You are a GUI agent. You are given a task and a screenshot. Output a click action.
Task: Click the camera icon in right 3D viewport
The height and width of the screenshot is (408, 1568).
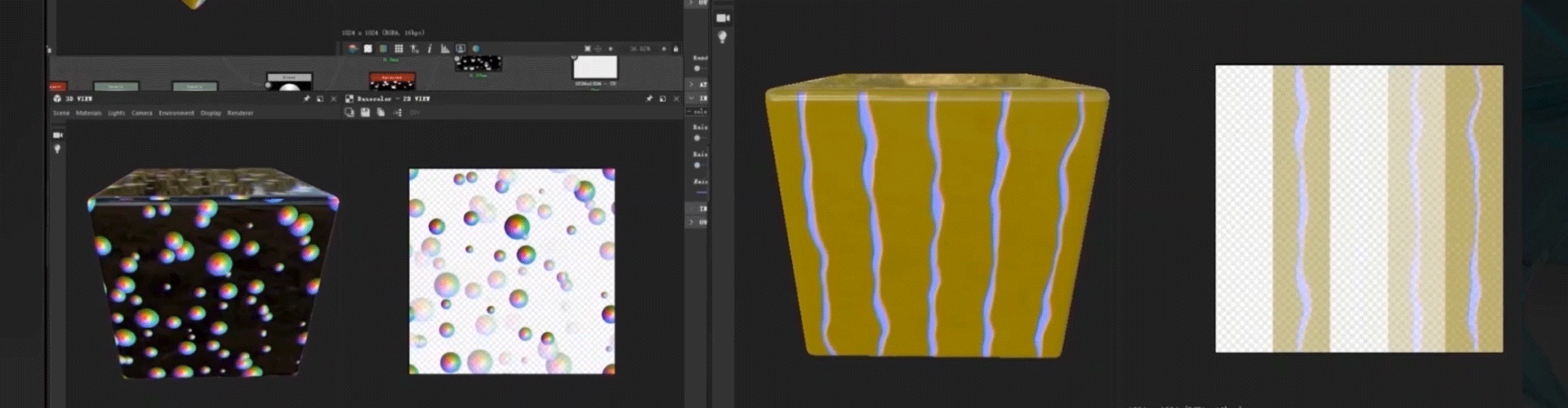coord(723,18)
